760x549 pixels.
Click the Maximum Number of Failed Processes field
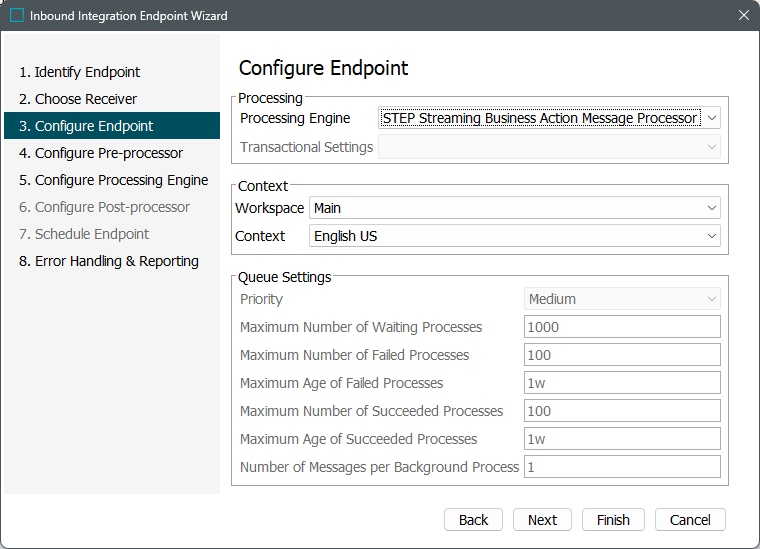coord(621,355)
